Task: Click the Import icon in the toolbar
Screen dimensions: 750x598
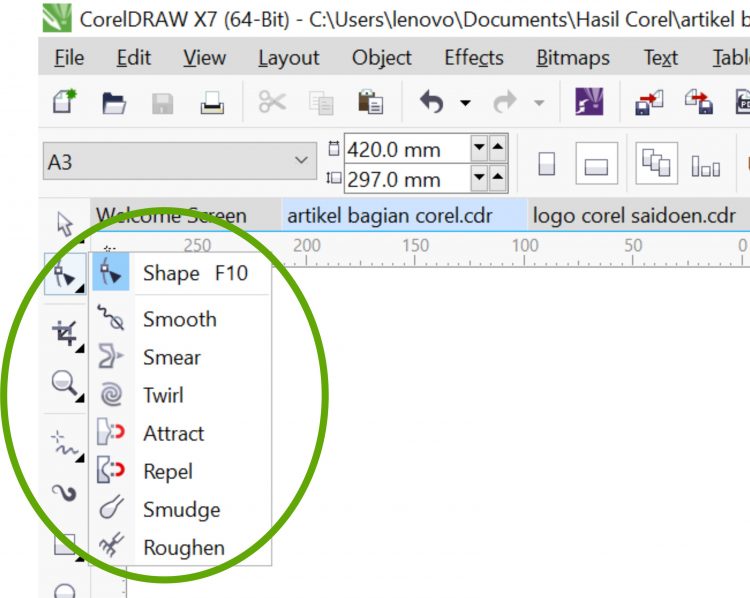Action: [x=649, y=102]
